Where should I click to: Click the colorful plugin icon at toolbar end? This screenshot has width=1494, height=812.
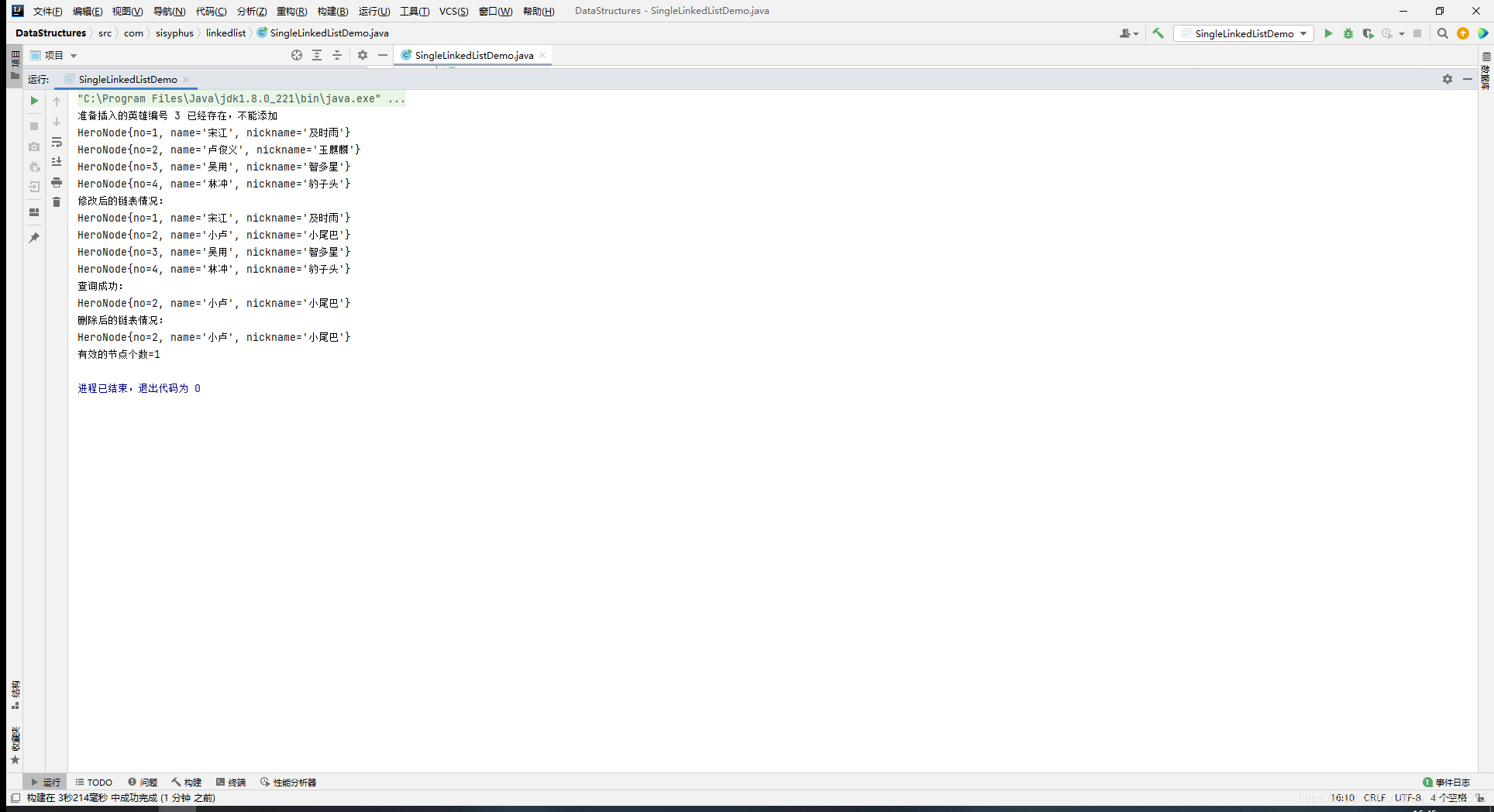pyautogui.click(x=1482, y=33)
